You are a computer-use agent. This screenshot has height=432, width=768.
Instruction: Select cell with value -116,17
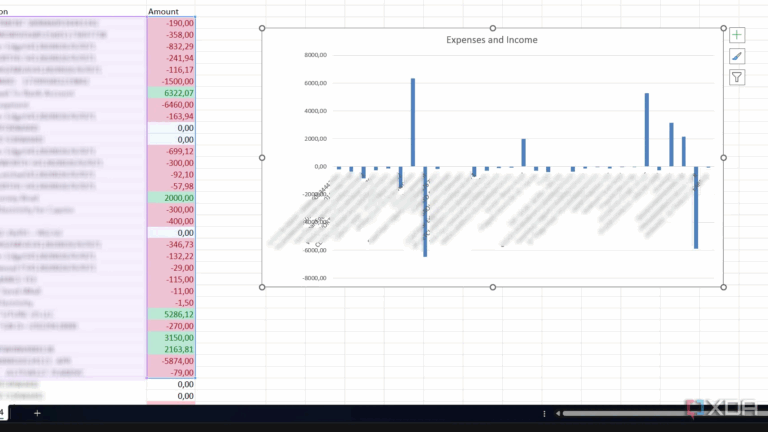[x=171, y=70]
